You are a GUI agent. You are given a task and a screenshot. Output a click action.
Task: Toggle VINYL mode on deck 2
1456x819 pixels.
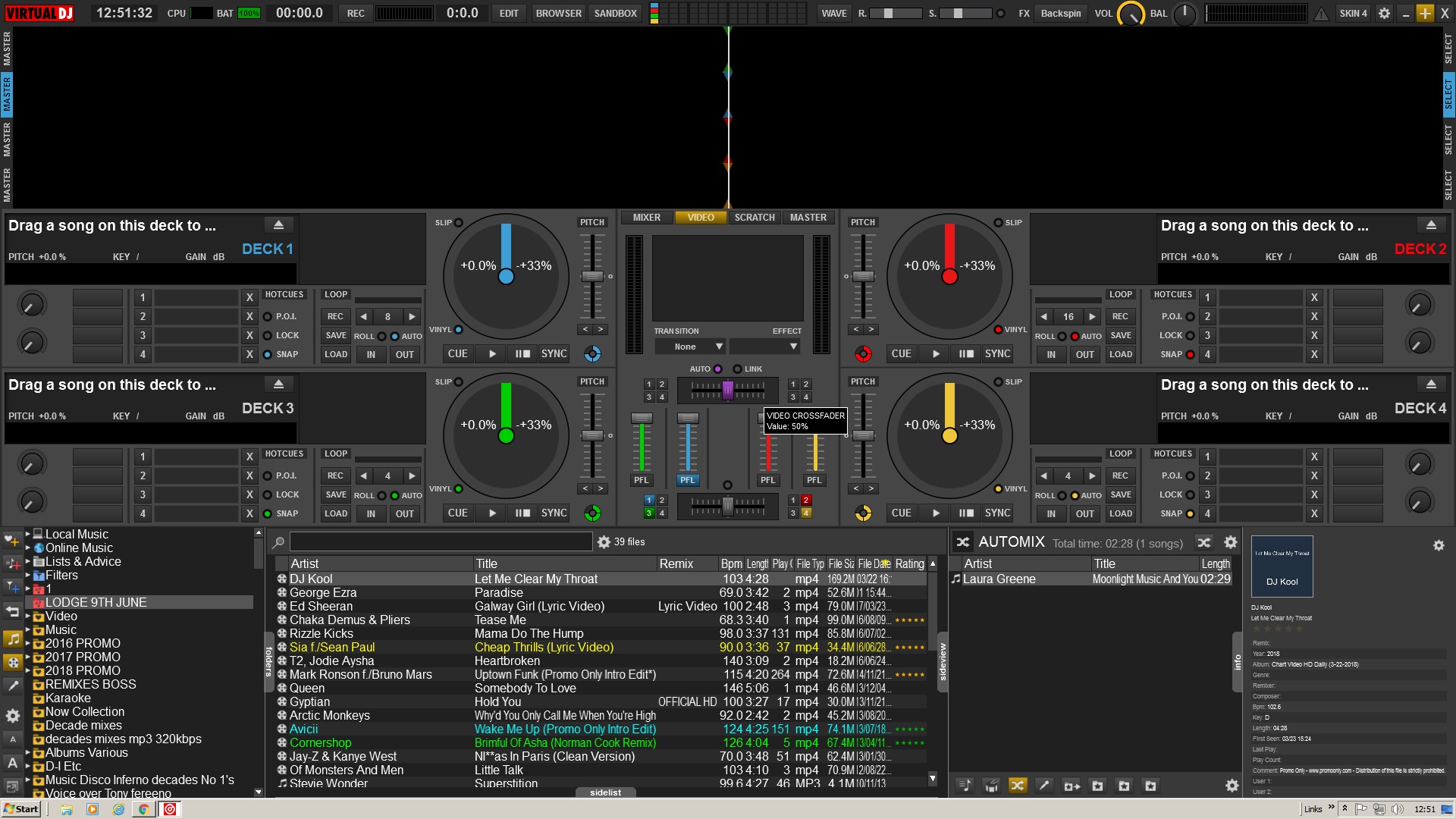998,330
